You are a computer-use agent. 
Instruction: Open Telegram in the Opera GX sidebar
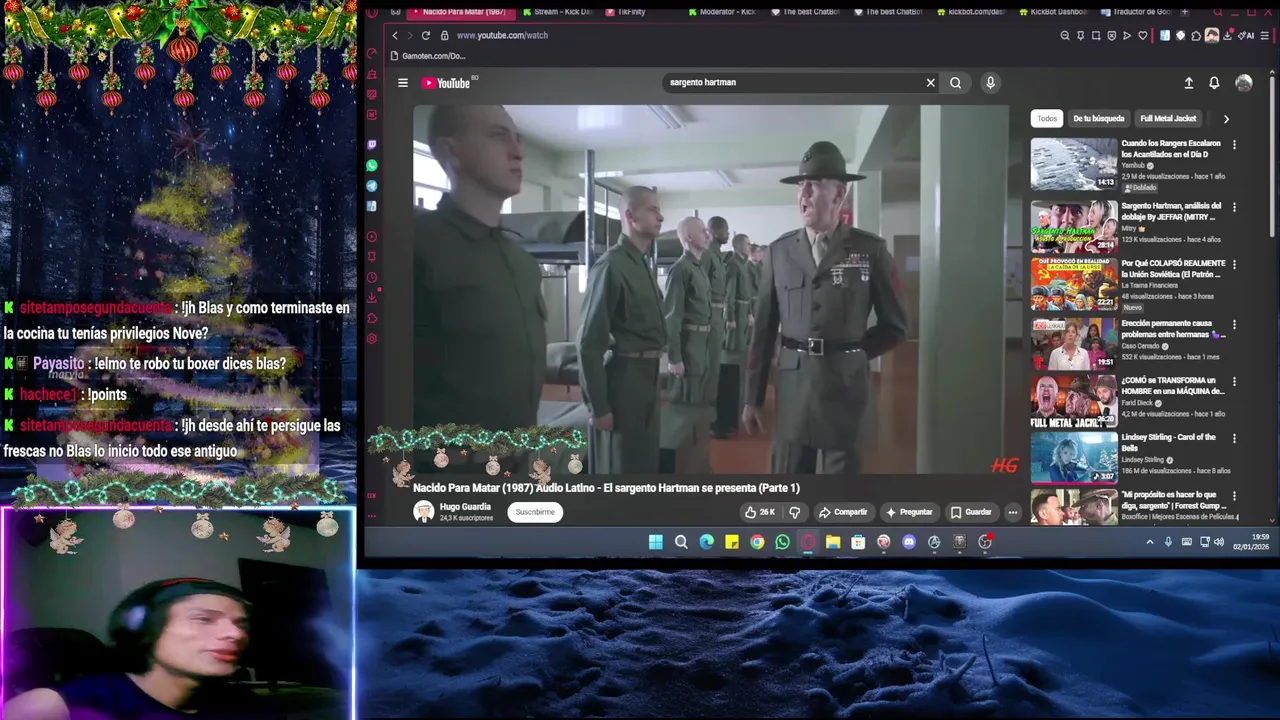[372, 186]
